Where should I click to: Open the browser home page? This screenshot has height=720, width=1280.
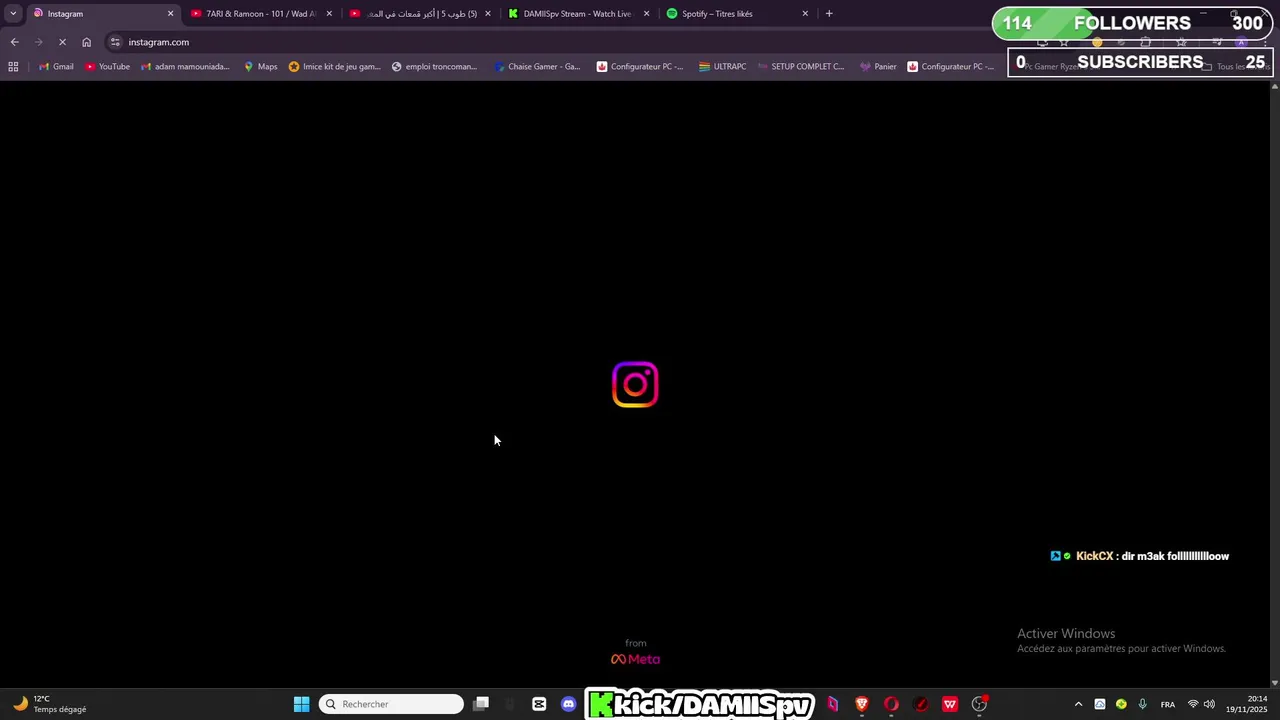click(87, 42)
